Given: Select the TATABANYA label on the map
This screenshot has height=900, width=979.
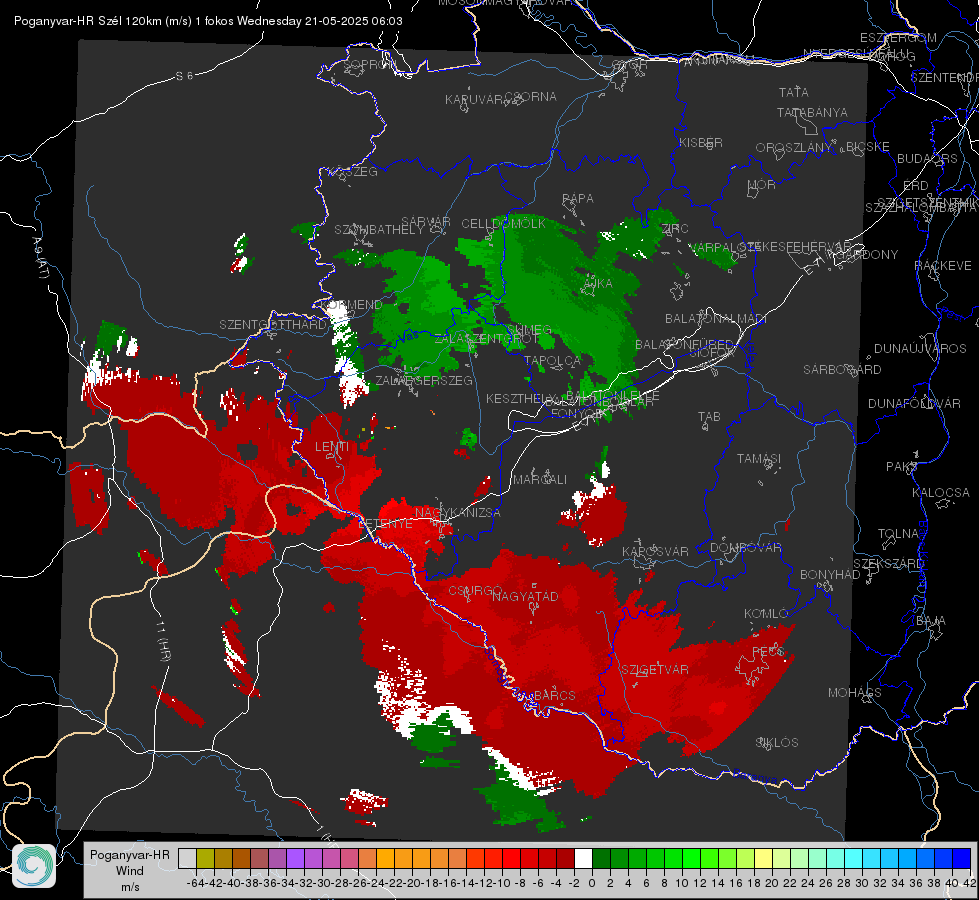Looking at the screenshot, I should pos(812,112).
